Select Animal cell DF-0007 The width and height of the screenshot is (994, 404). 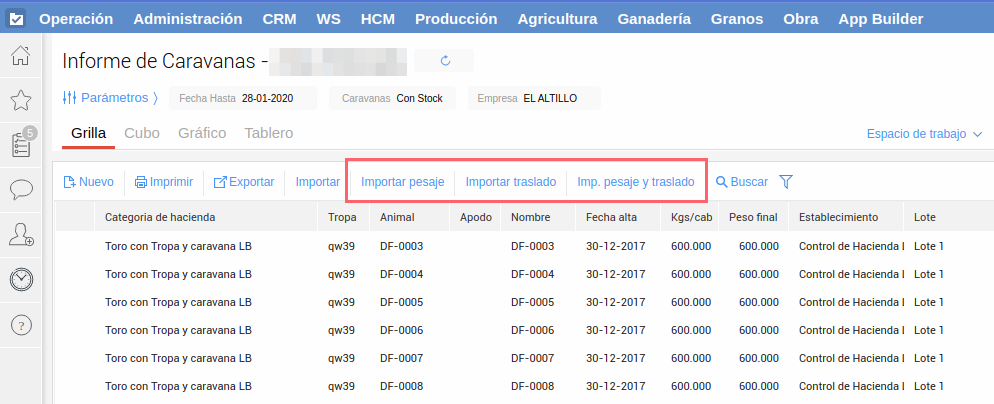(x=401, y=358)
